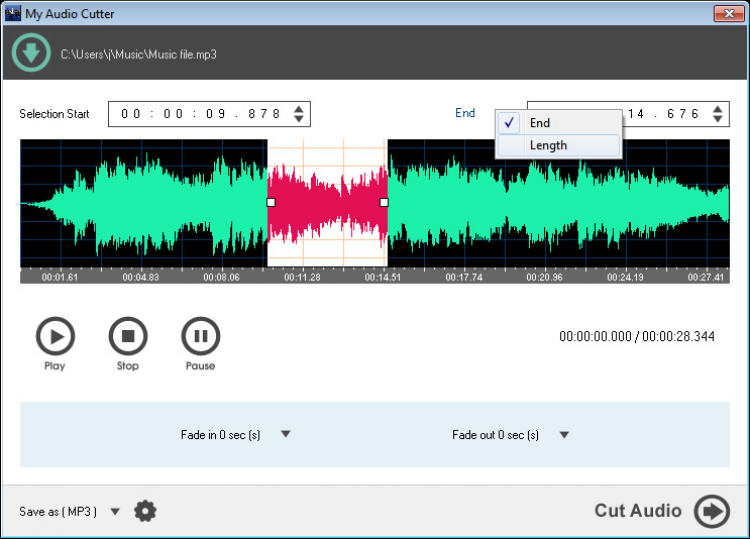
Task: Click the timeline ruler at 00:24.19
Action: coord(626,277)
